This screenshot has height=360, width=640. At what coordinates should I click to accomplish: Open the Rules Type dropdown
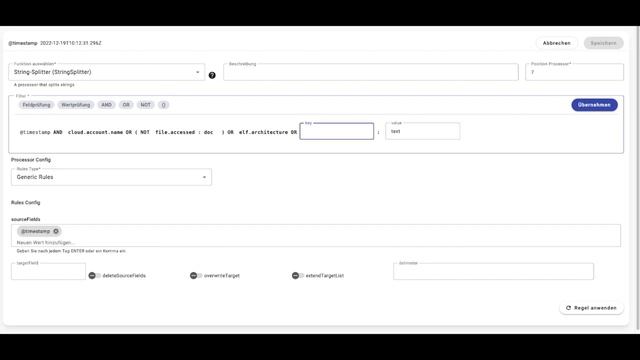point(111,177)
